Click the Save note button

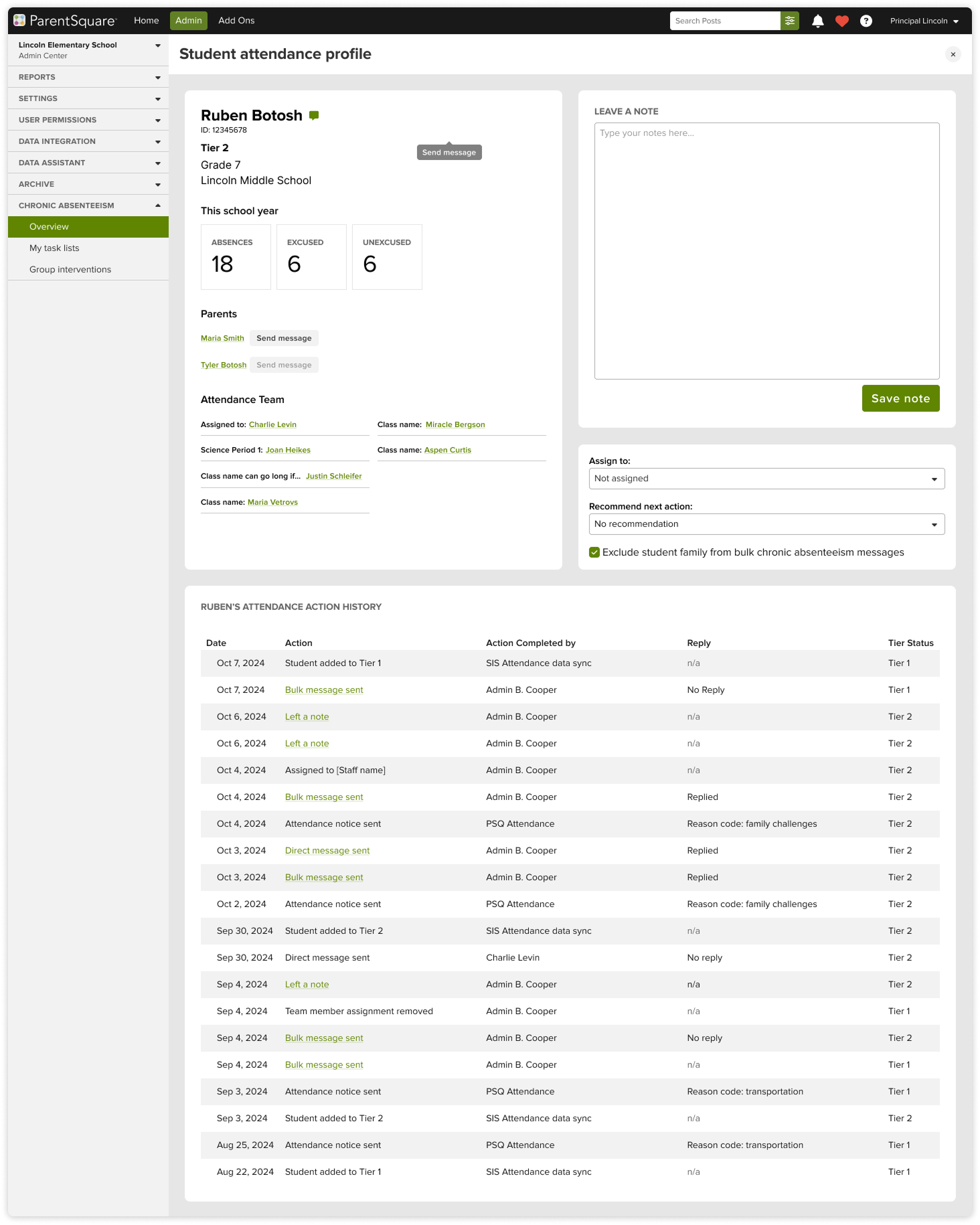click(900, 398)
